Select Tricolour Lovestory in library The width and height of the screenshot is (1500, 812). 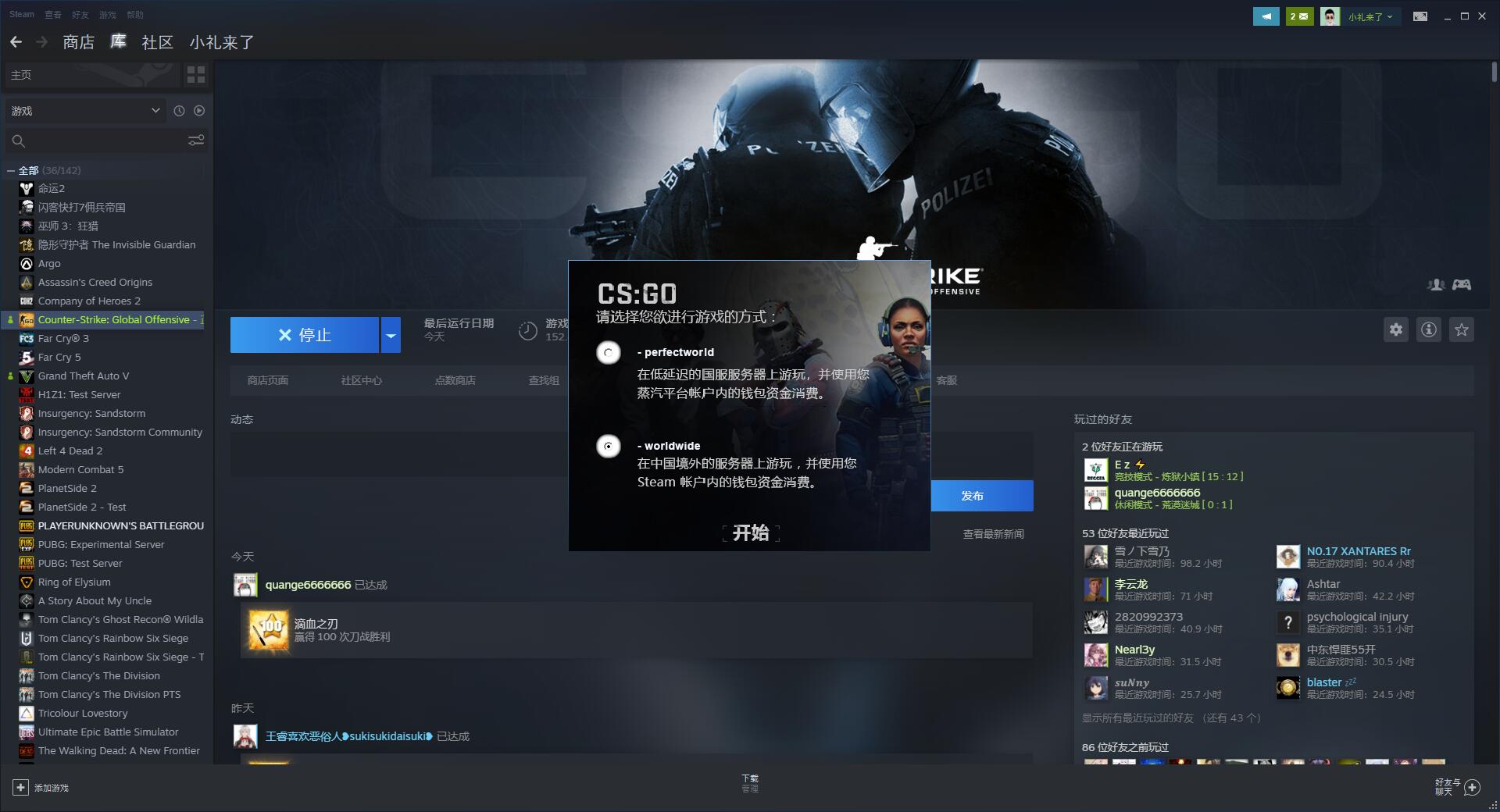point(83,713)
